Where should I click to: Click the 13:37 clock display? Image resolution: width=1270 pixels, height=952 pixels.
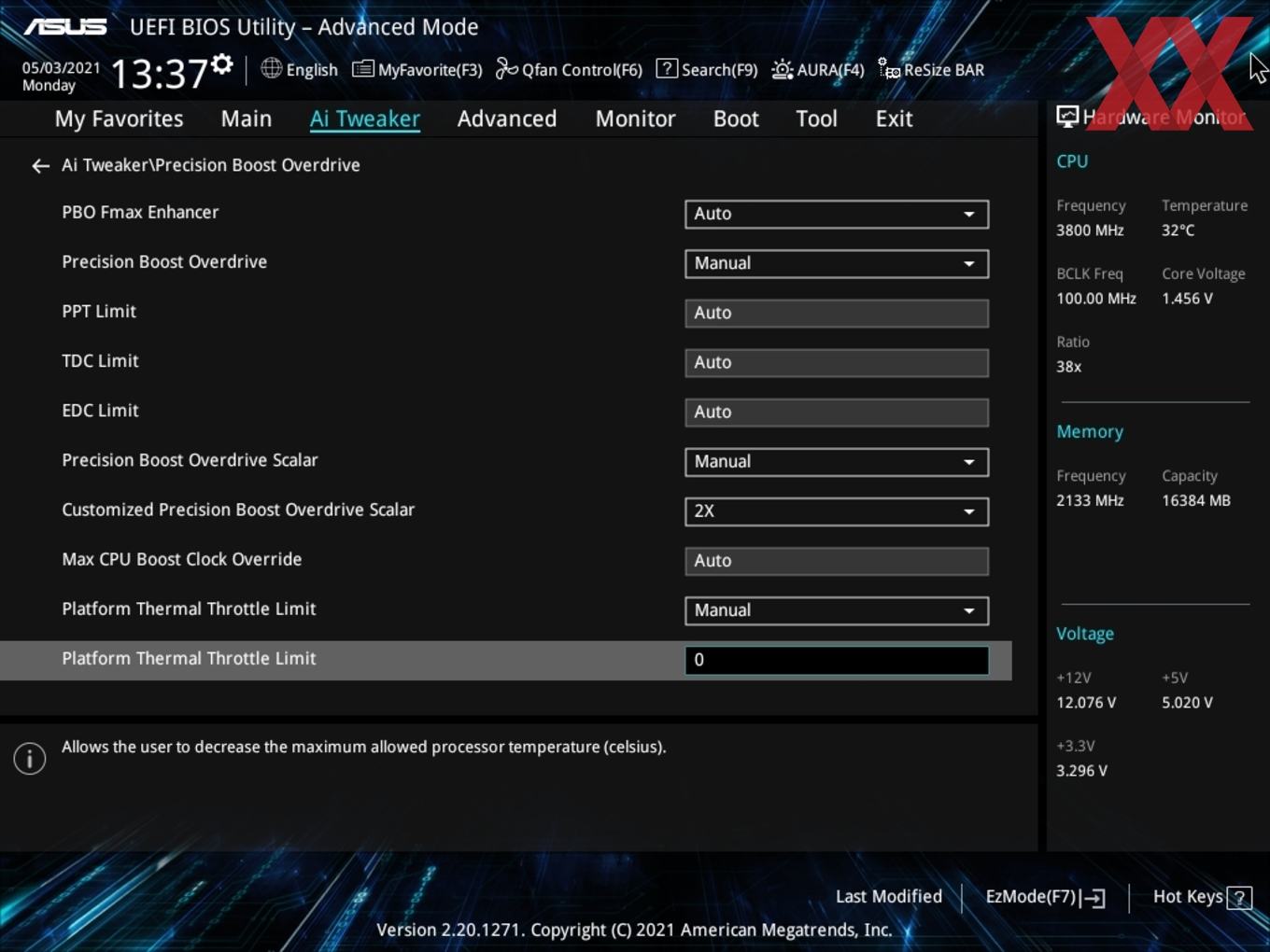[160, 74]
